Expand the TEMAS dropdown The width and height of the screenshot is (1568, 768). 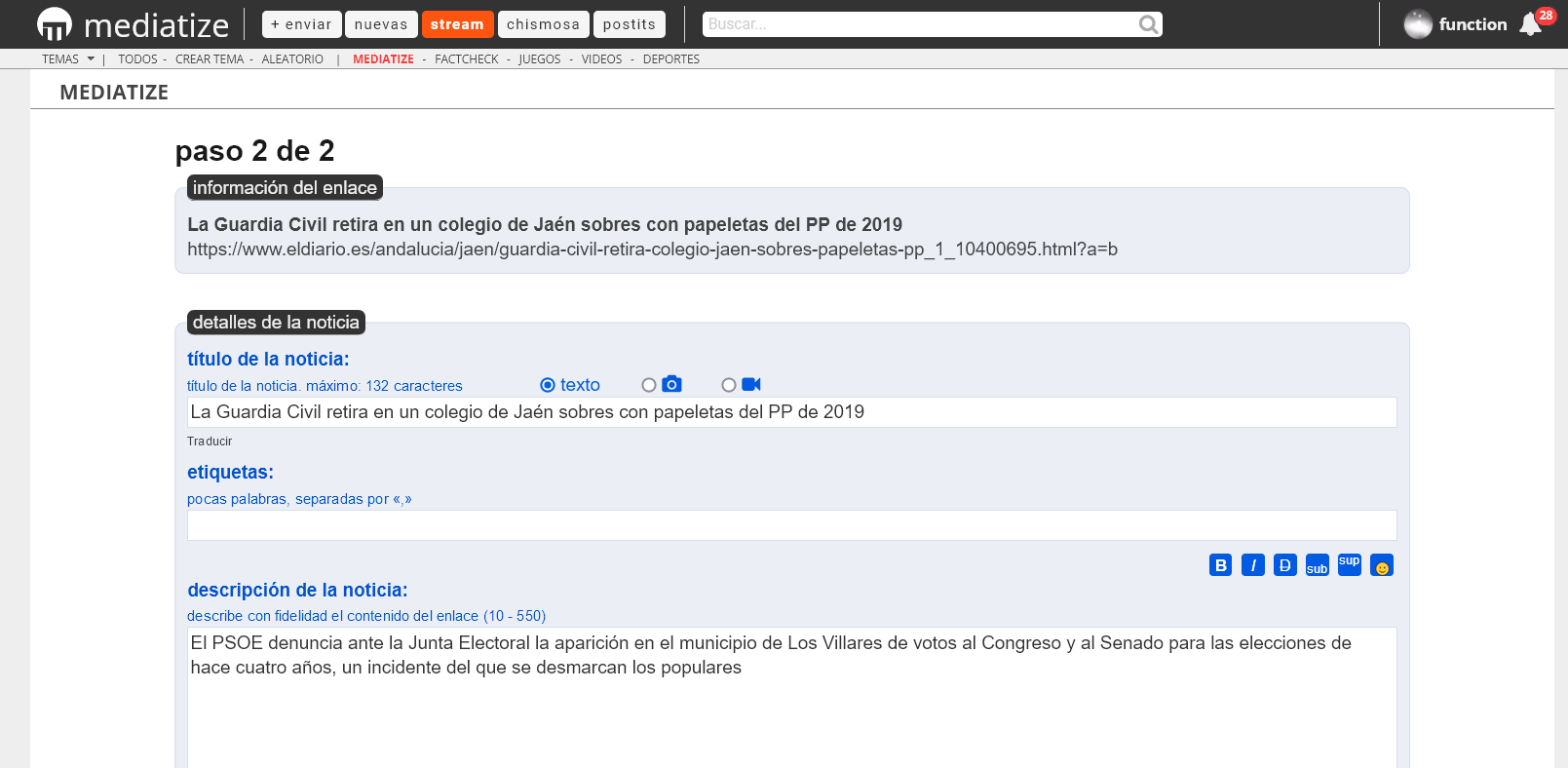[68, 59]
